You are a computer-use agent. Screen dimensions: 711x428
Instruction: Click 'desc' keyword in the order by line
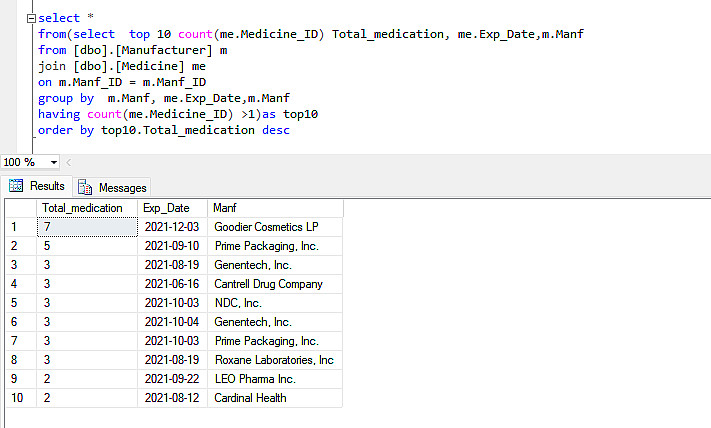click(276, 131)
